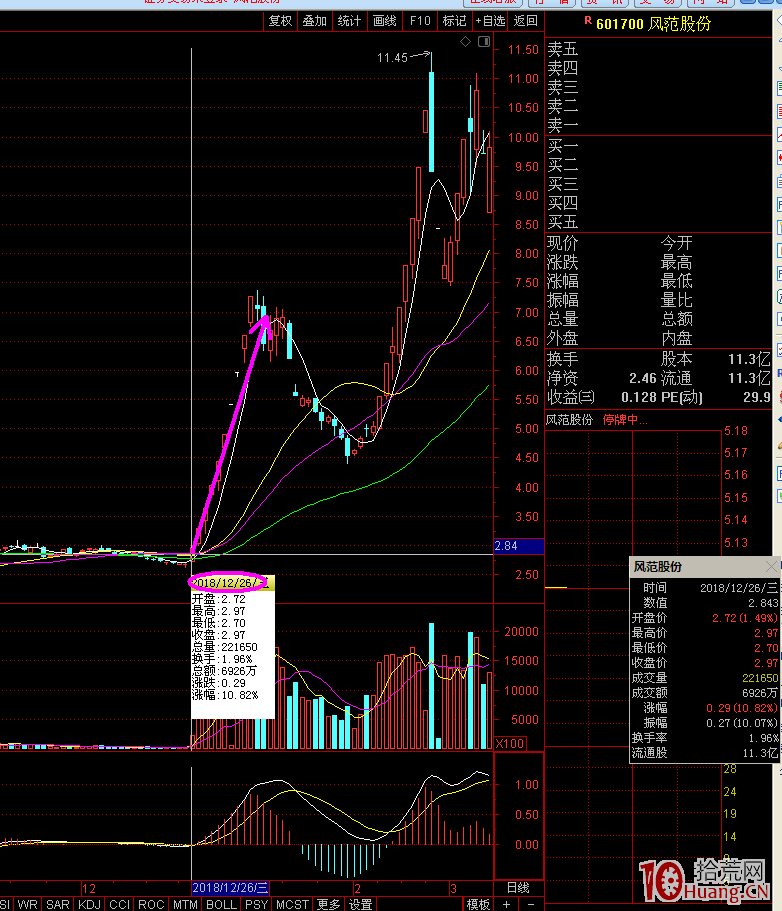
Task: Zoom out chart with minus button
Action: point(530,904)
